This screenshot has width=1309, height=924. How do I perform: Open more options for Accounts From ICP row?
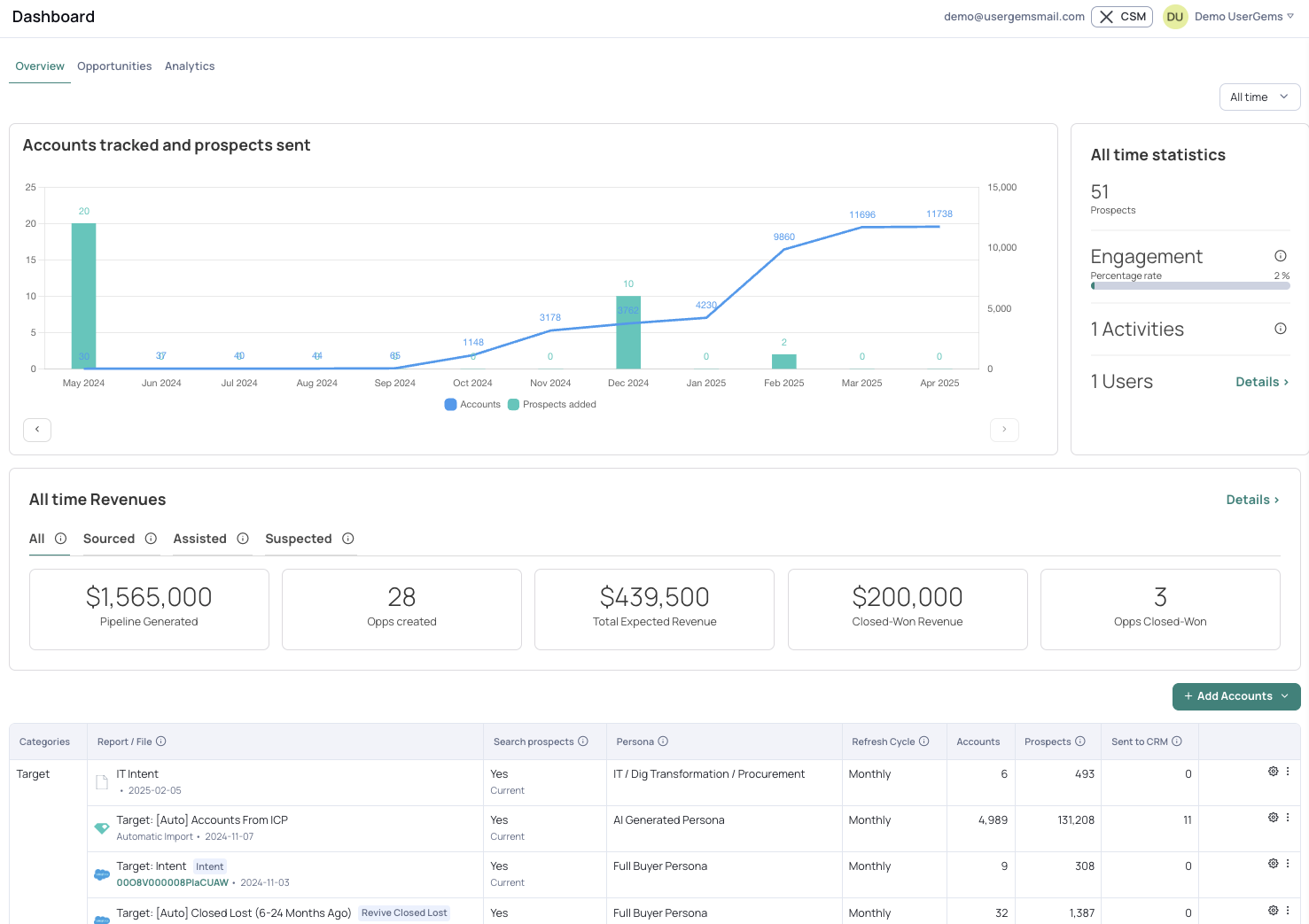[x=1288, y=818]
